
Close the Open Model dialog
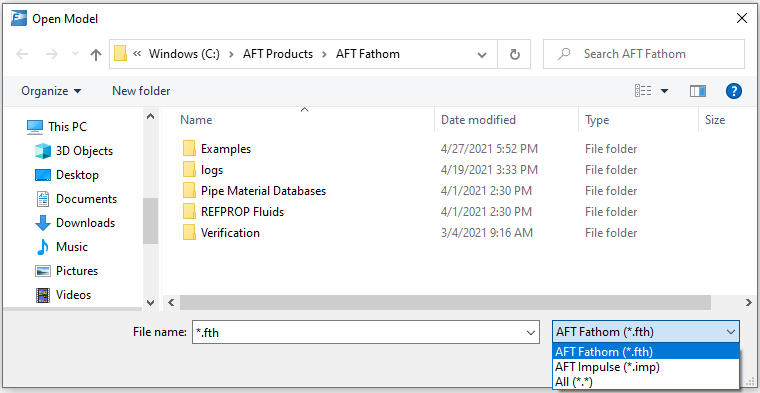coord(742,18)
